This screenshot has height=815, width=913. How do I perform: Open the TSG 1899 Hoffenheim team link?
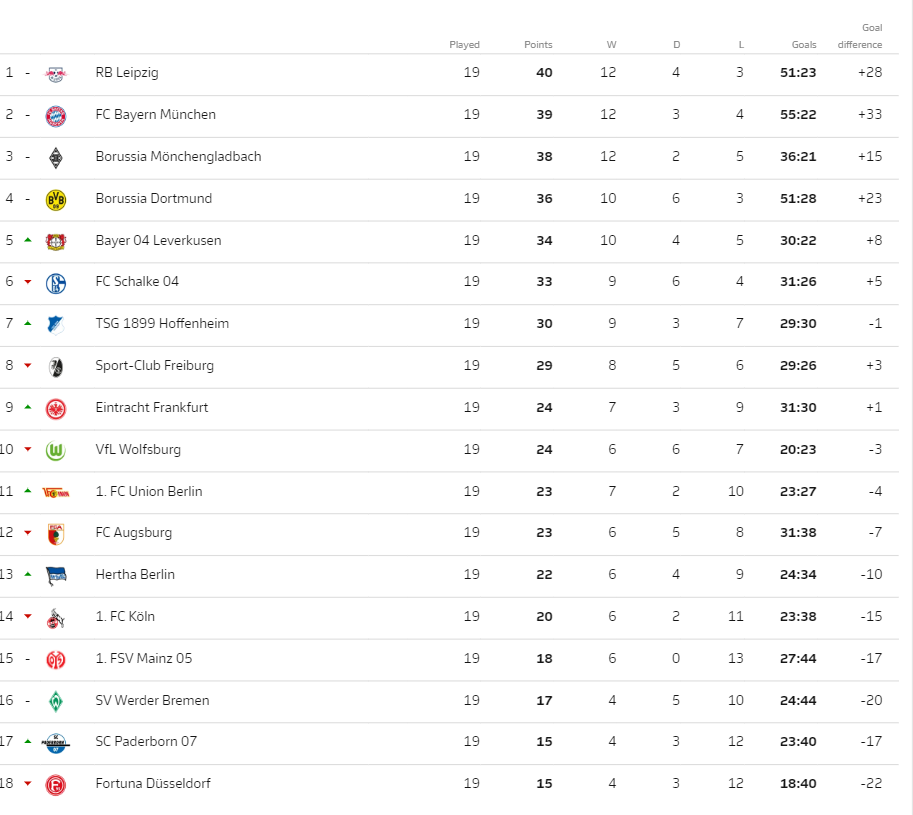pyautogui.click(x=162, y=324)
